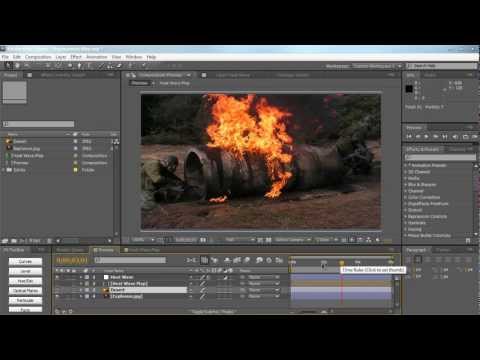Expand Blur & Sharpen effects category
Viewport: 480px width, 360px height.
[x=406, y=184]
